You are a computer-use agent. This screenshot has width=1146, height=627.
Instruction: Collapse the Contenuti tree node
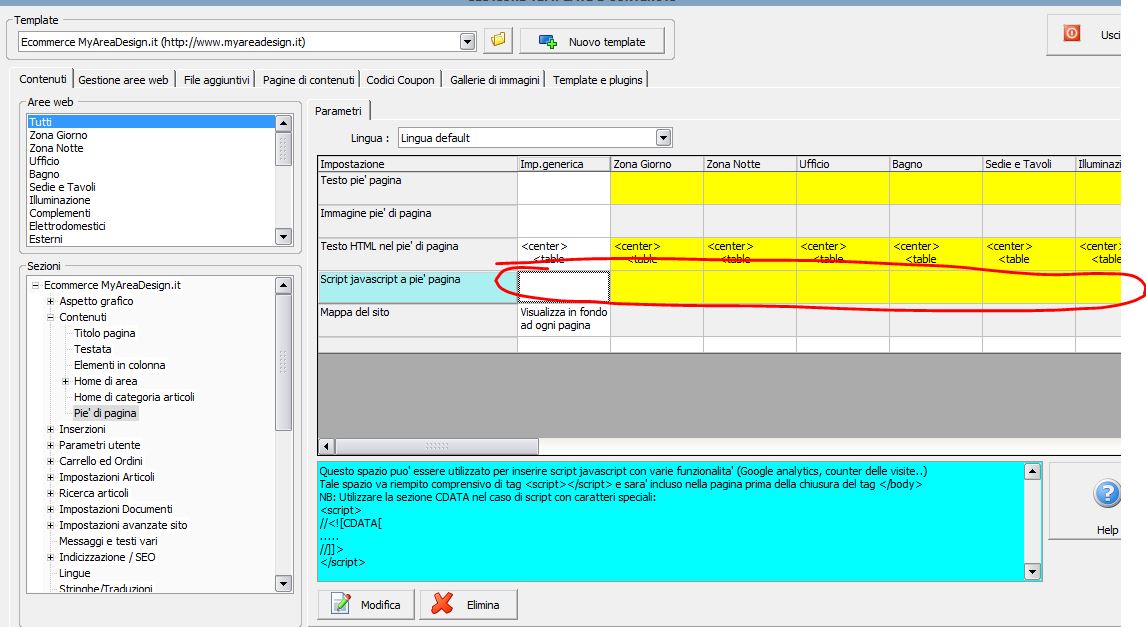(x=50, y=317)
